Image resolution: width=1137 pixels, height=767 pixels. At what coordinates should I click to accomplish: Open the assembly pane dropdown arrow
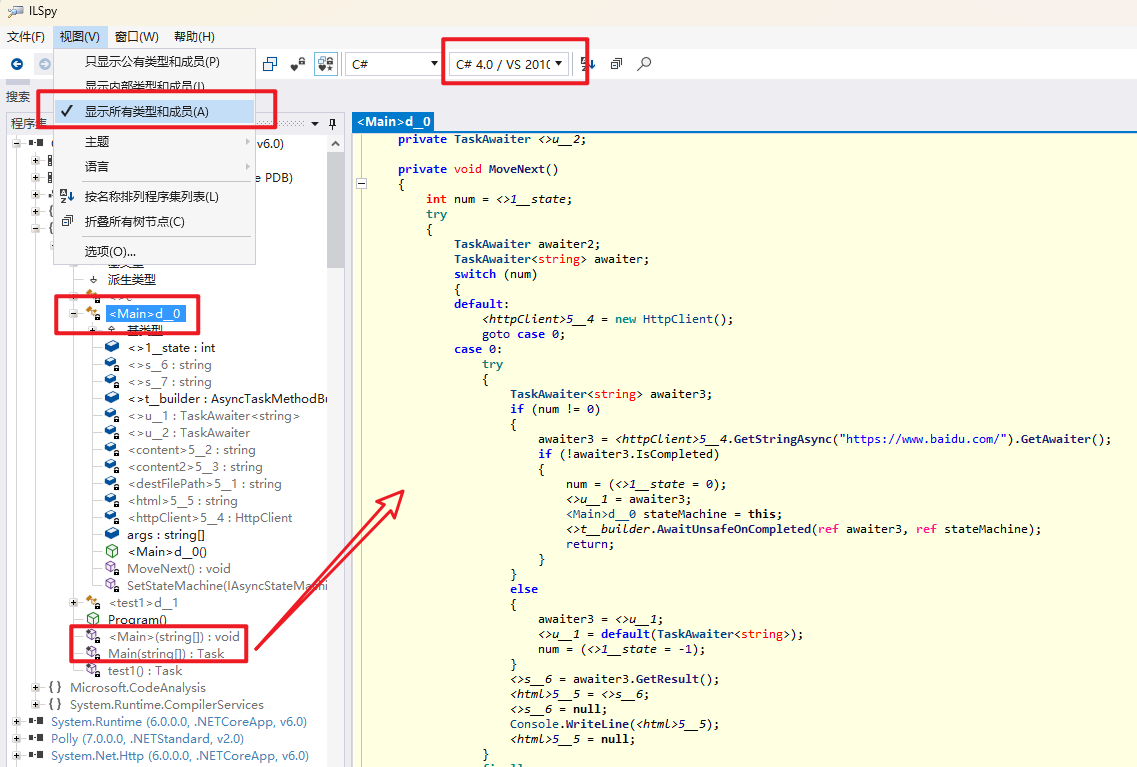[x=315, y=124]
